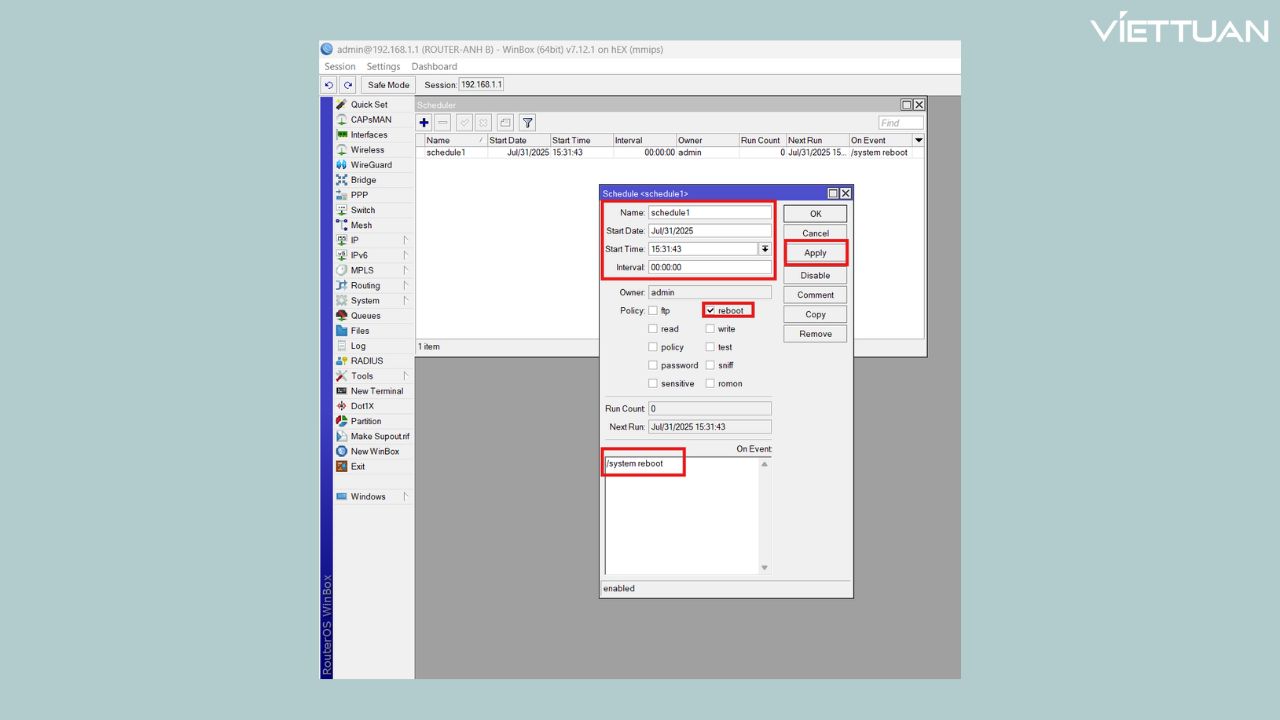1280x720 pixels.
Task: Open the Log entry in sidebar
Action: click(x=358, y=346)
